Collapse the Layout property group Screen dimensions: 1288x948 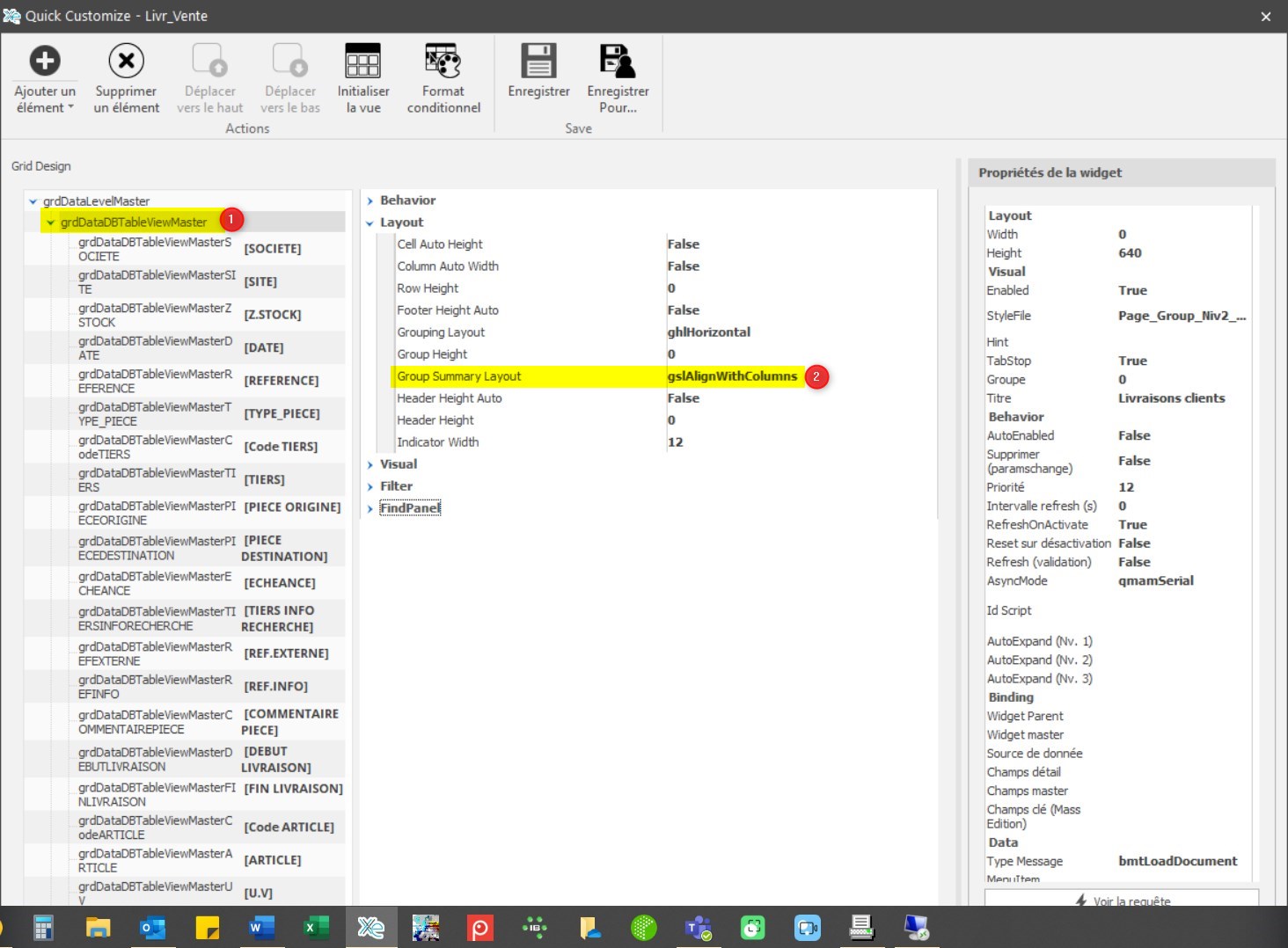(x=370, y=223)
